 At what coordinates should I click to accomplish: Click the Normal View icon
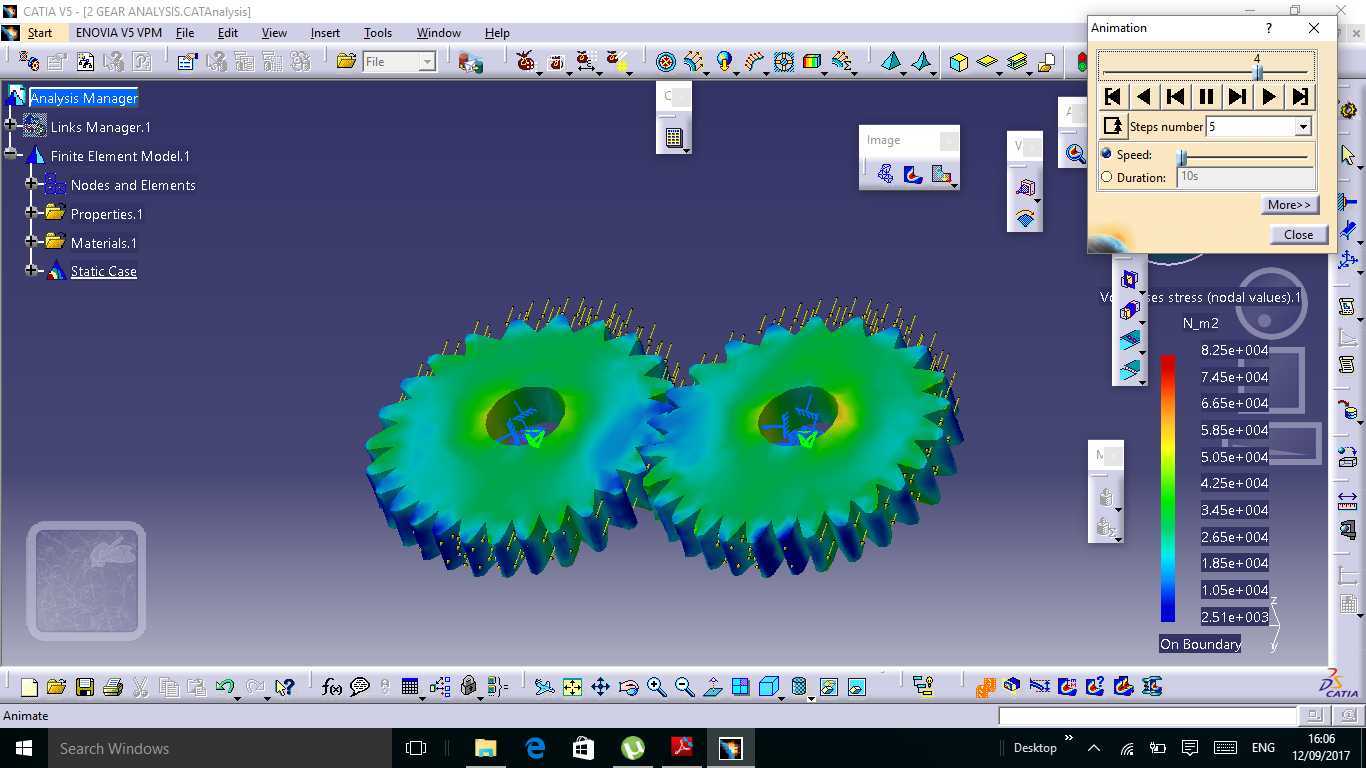tap(712, 687)
